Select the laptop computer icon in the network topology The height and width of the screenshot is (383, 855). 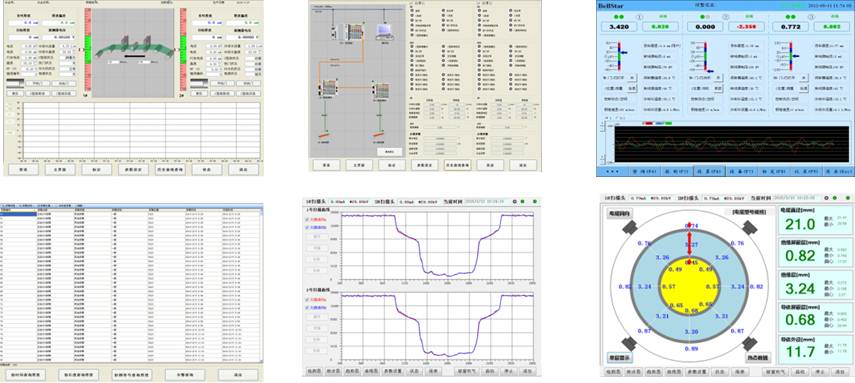(385, 30)
